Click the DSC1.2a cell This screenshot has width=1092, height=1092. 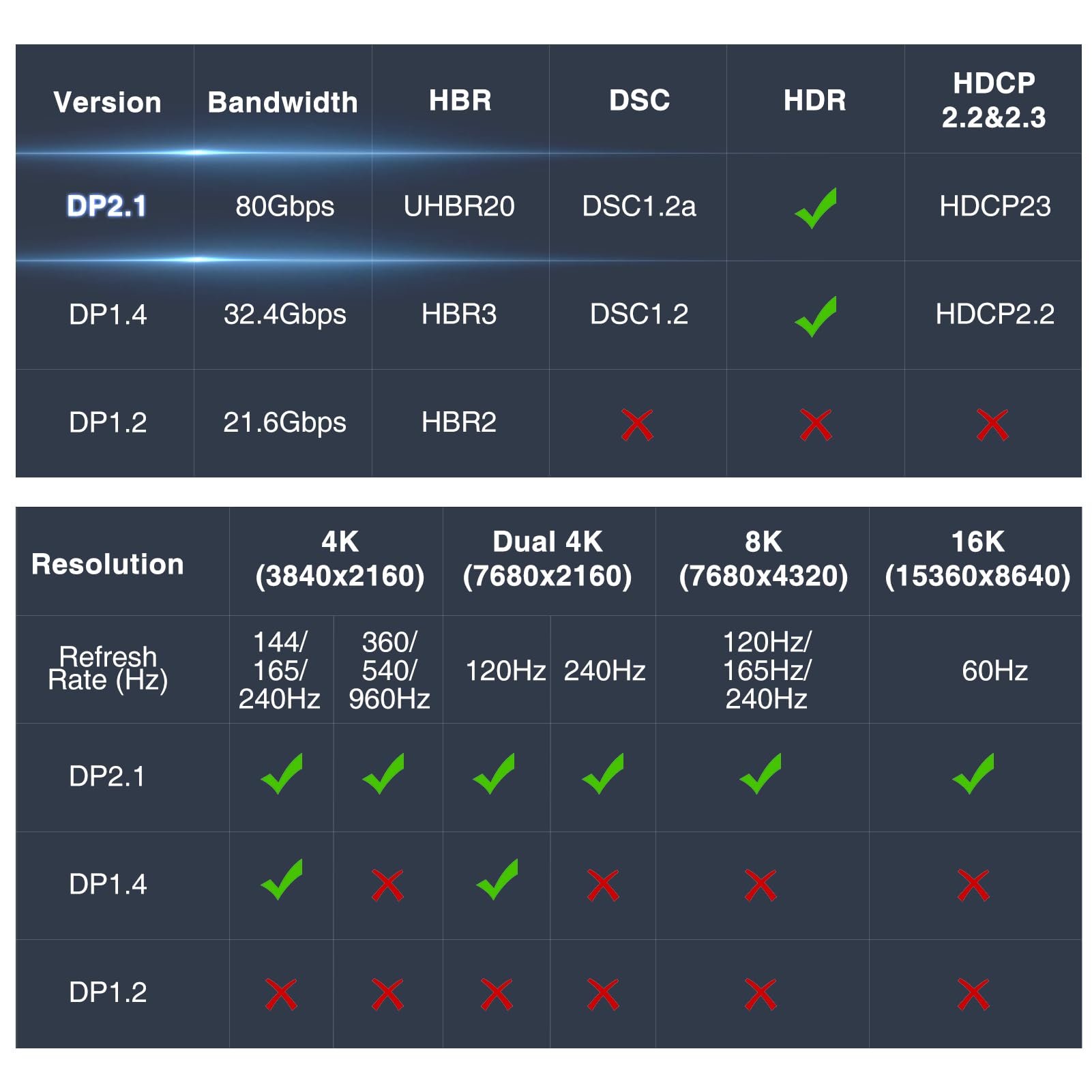(639, 206)
